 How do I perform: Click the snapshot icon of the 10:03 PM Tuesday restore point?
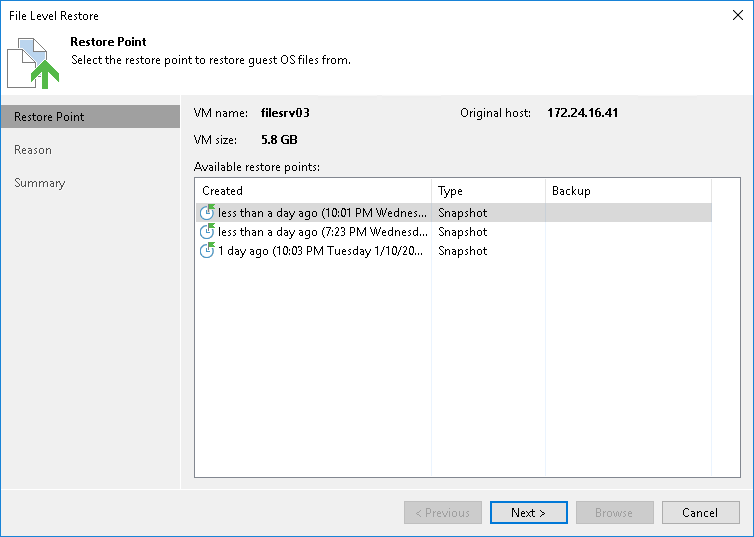(x=207, y=250)
